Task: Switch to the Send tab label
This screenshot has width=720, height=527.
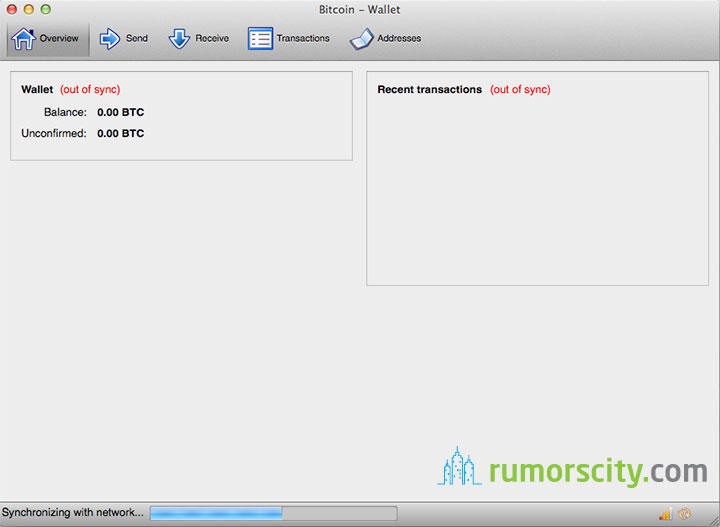Action: (137, 38)
